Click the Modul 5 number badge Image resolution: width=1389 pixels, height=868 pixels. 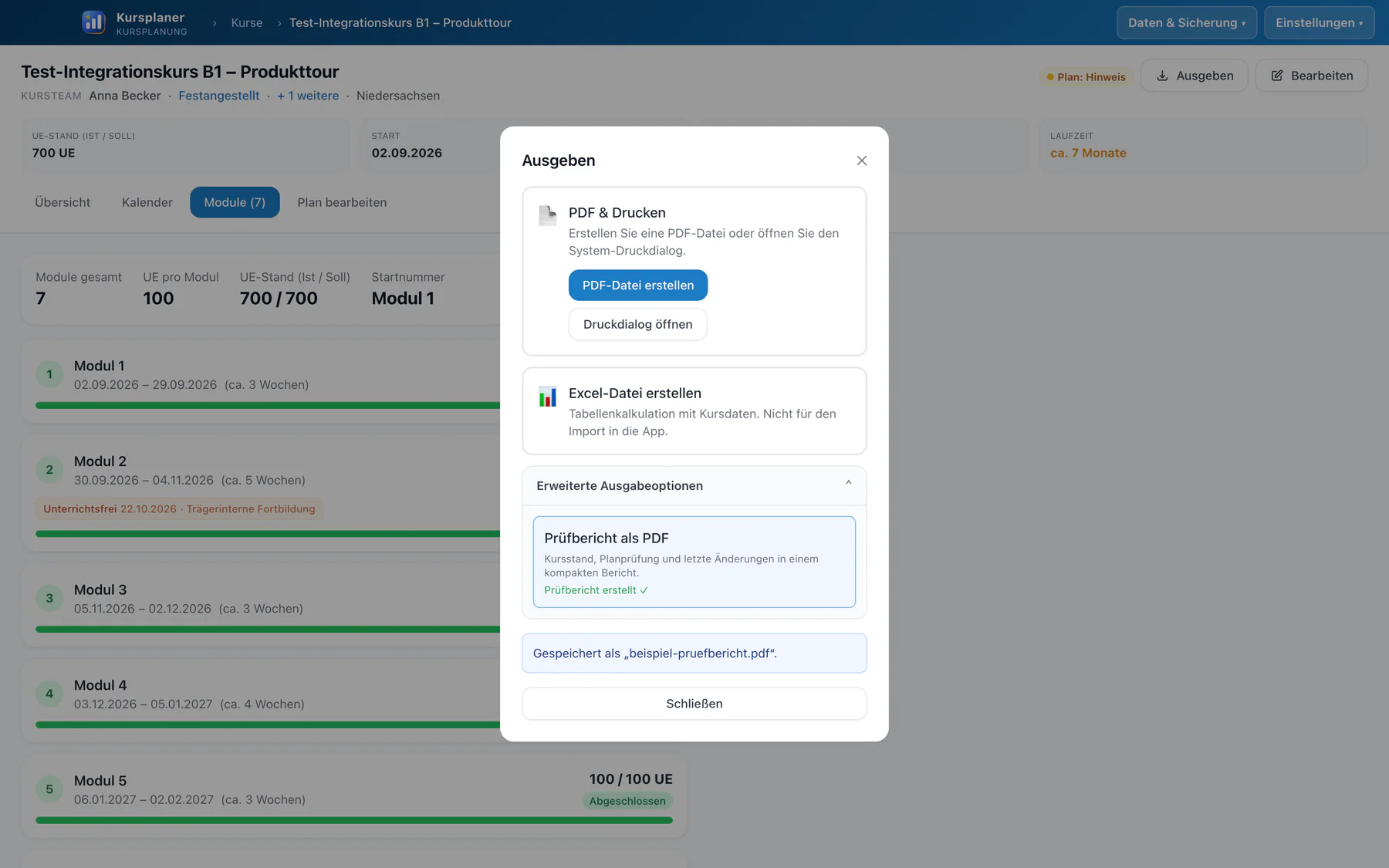pyautogui.click(x=49, y=789)
